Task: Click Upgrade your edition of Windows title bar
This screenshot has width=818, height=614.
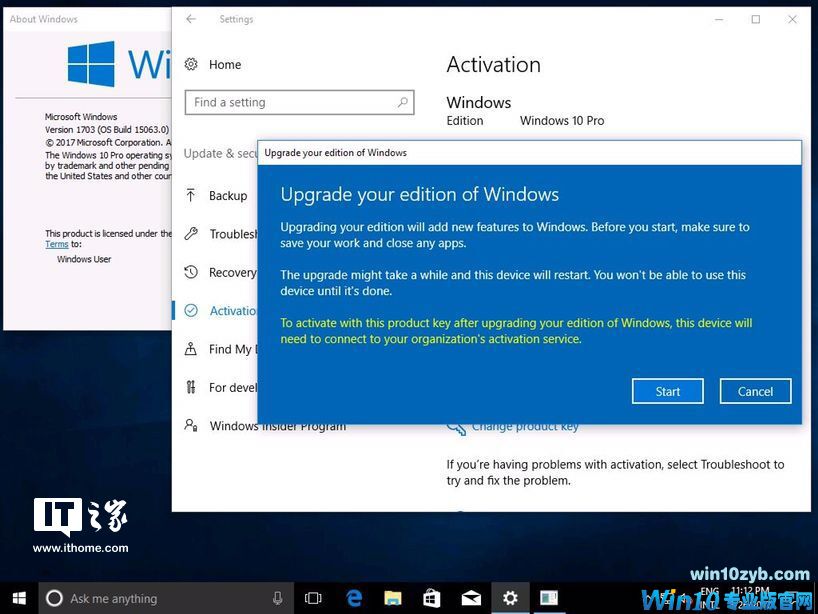Action: 529,153
